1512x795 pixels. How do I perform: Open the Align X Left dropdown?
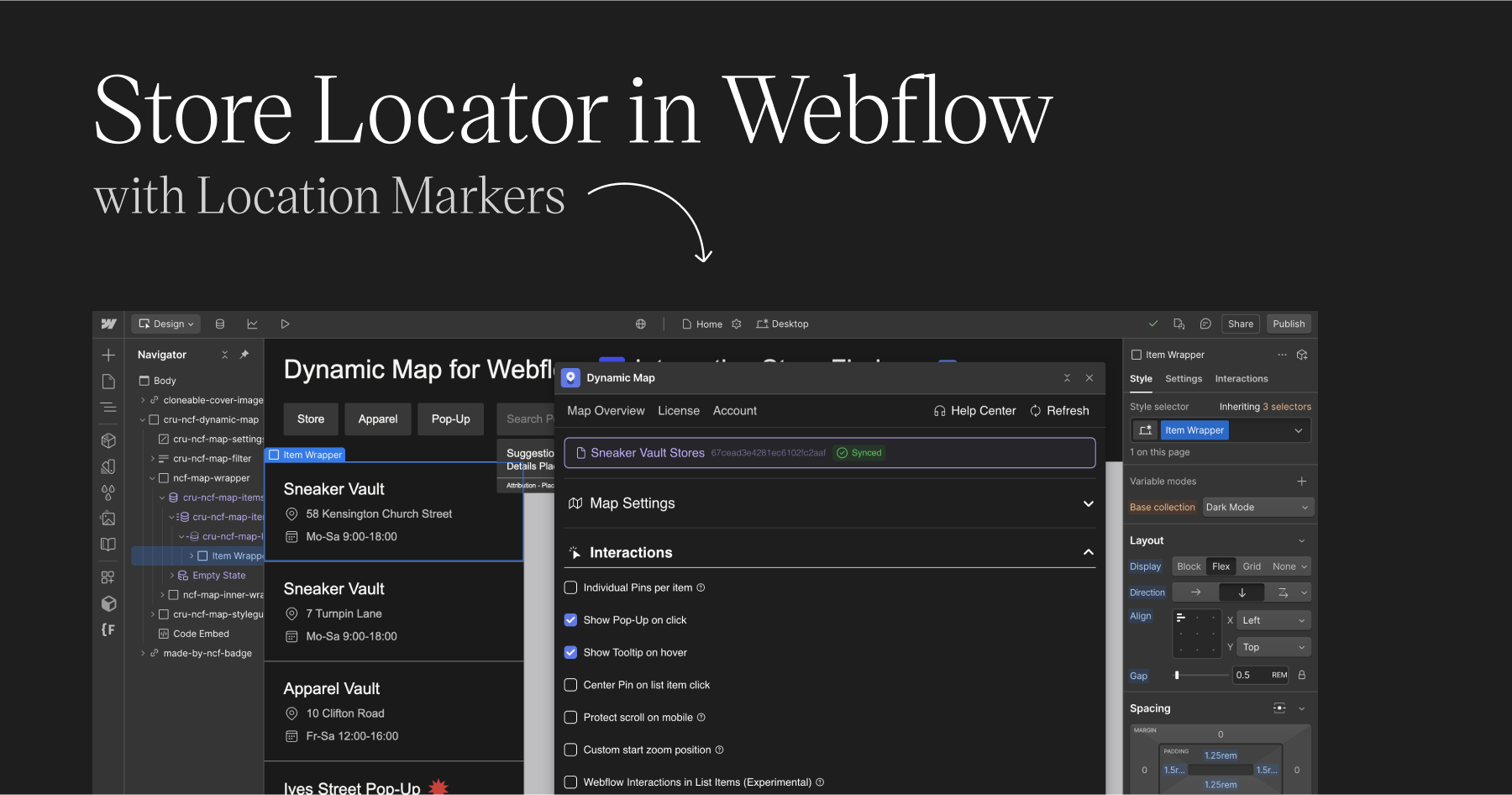coord(1274,620)
